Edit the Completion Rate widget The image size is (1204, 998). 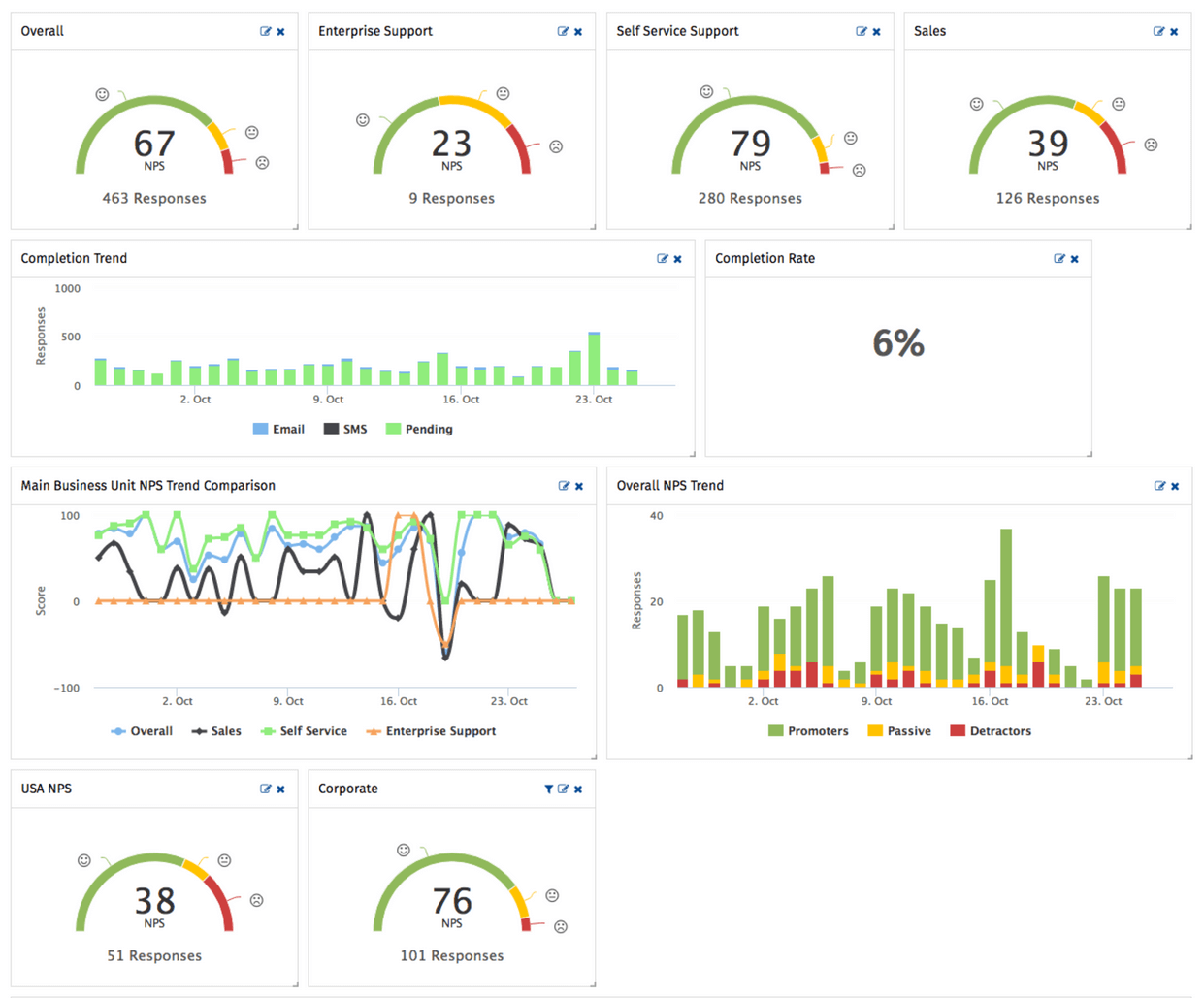click(1059, 259)
